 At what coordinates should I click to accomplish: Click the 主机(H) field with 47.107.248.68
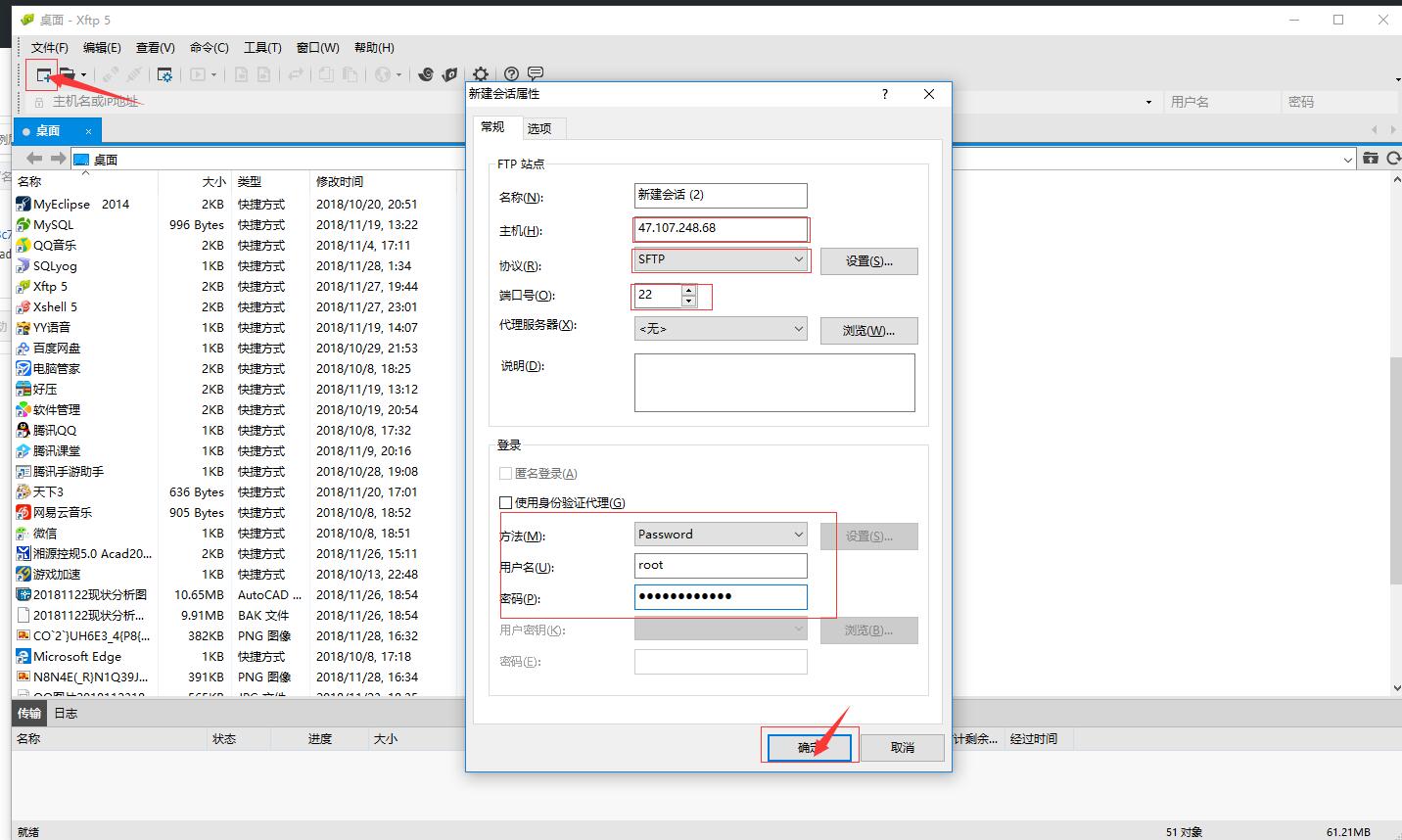[721, 228]
